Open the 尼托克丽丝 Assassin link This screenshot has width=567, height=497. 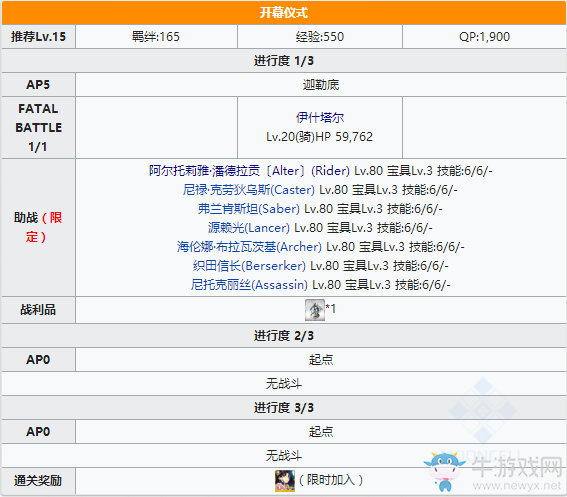tap(249, 285)
